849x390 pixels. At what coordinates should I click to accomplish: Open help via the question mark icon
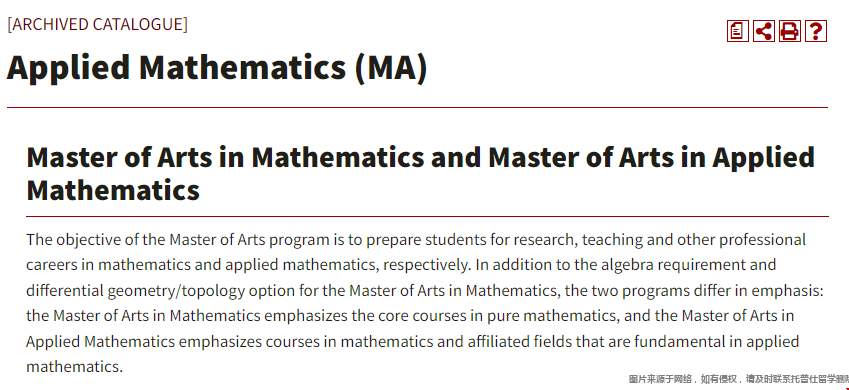815,31
